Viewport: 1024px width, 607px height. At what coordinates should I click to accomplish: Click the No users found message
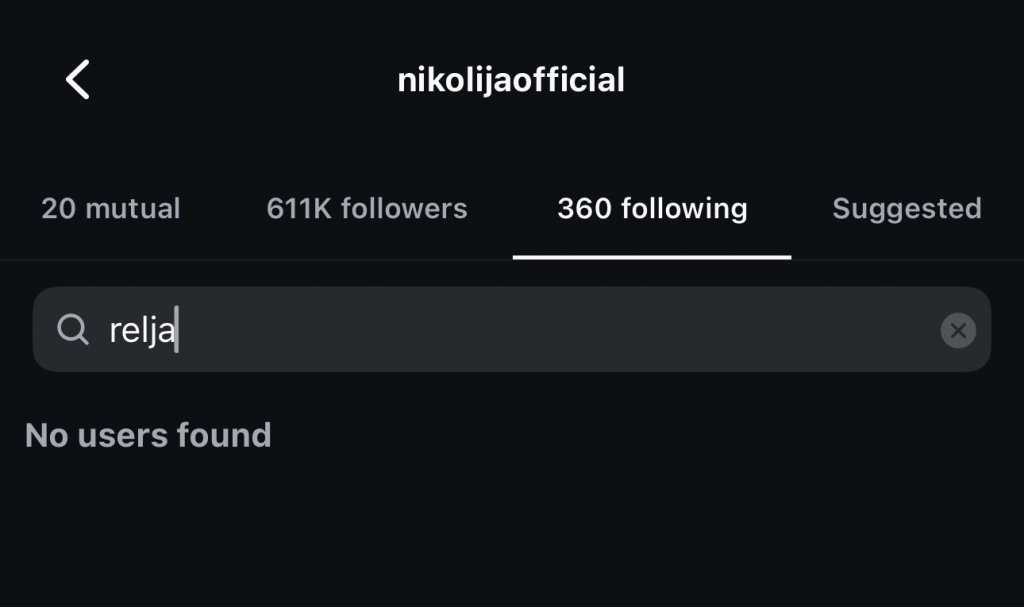148,435
